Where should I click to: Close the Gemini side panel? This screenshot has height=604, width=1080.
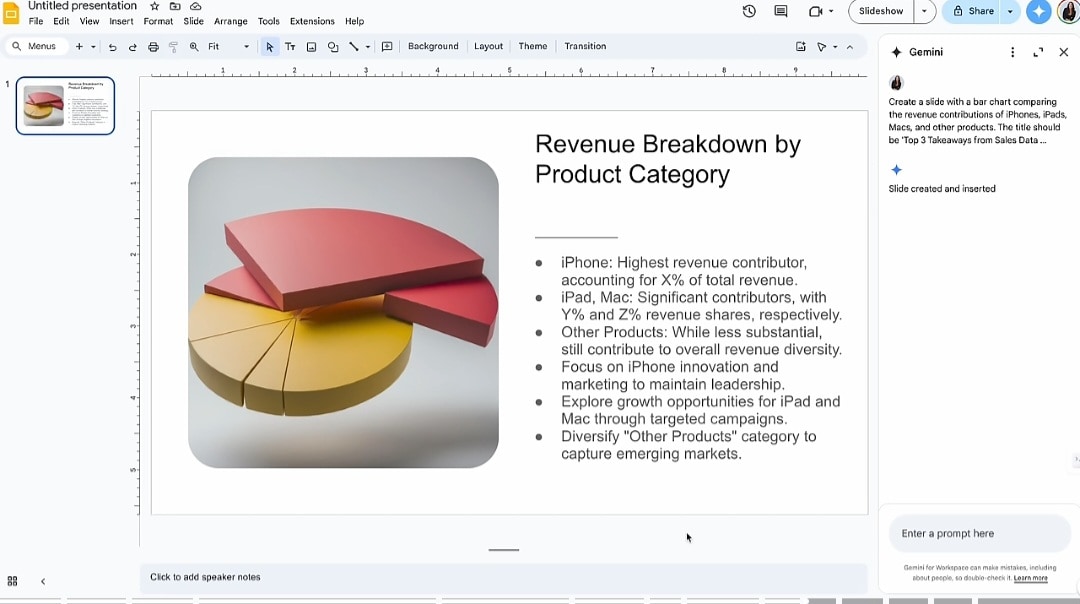click(1063, 52)
